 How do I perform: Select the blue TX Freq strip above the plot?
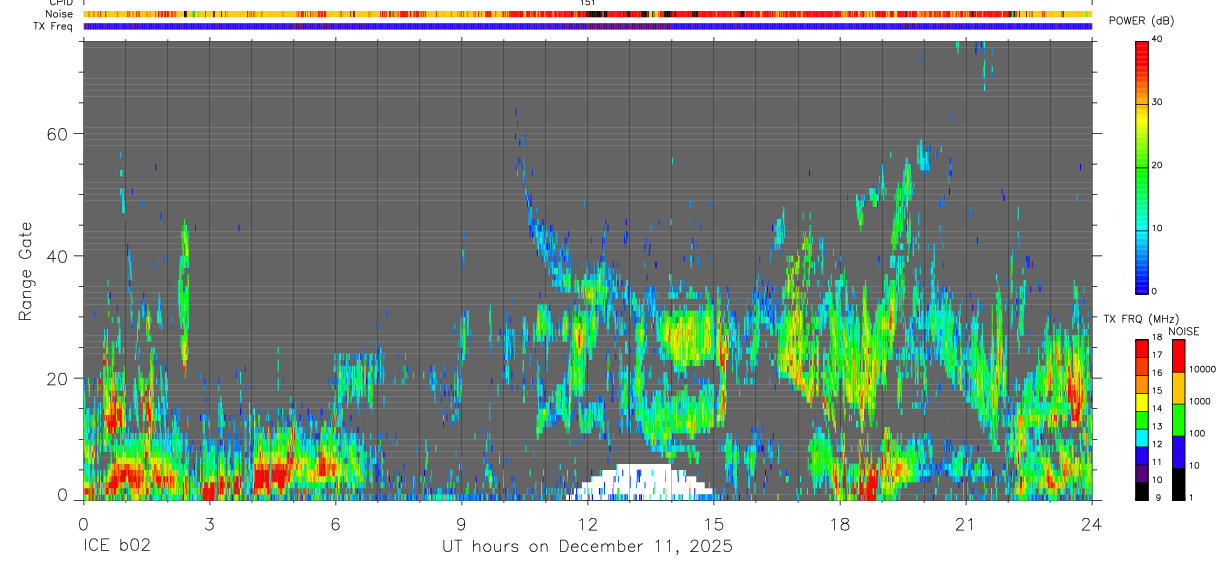[588, 26]
